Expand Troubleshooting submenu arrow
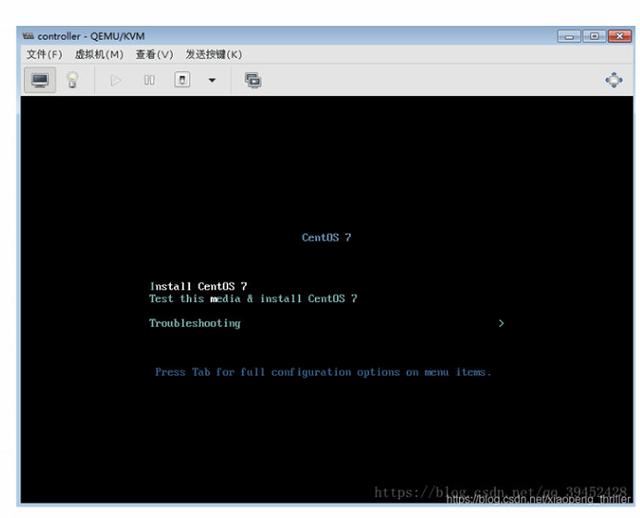Viewport: 640px width, 518px height. (501, 323)
